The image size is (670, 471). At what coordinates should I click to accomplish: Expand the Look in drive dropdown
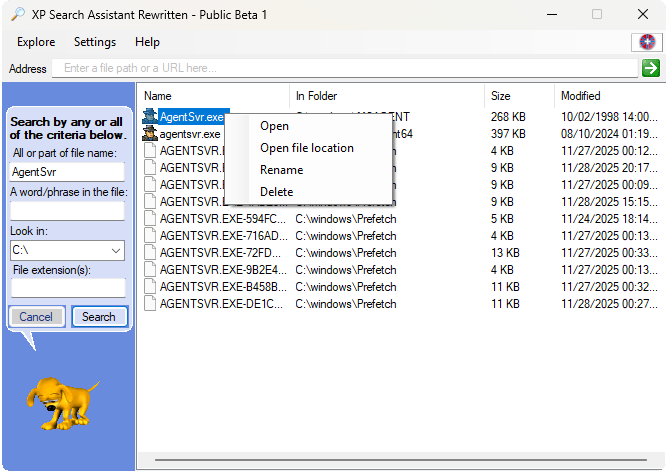[117, 249]
